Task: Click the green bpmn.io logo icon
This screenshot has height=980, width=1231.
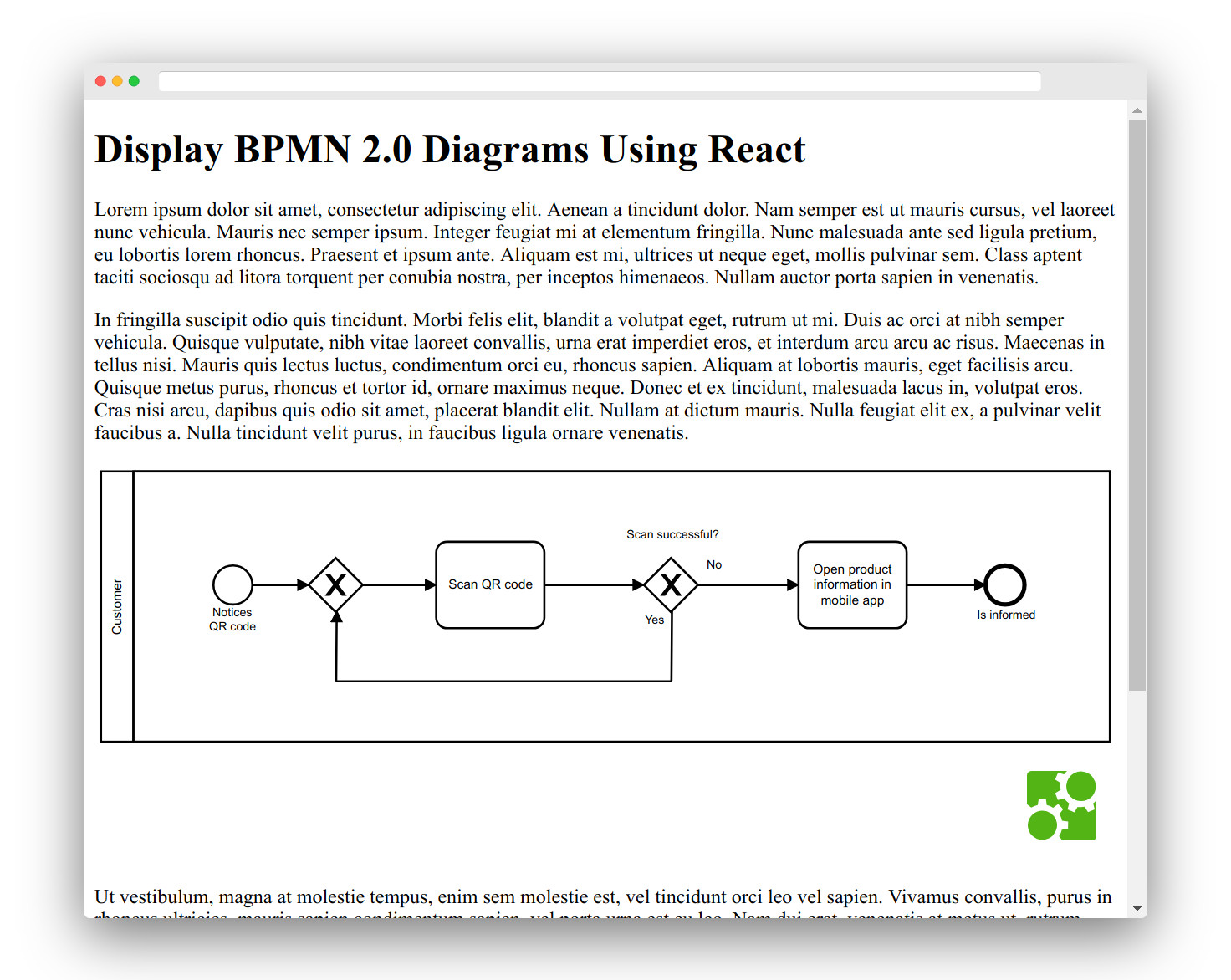Action: pyautogui.click(x=1061, y=805)
